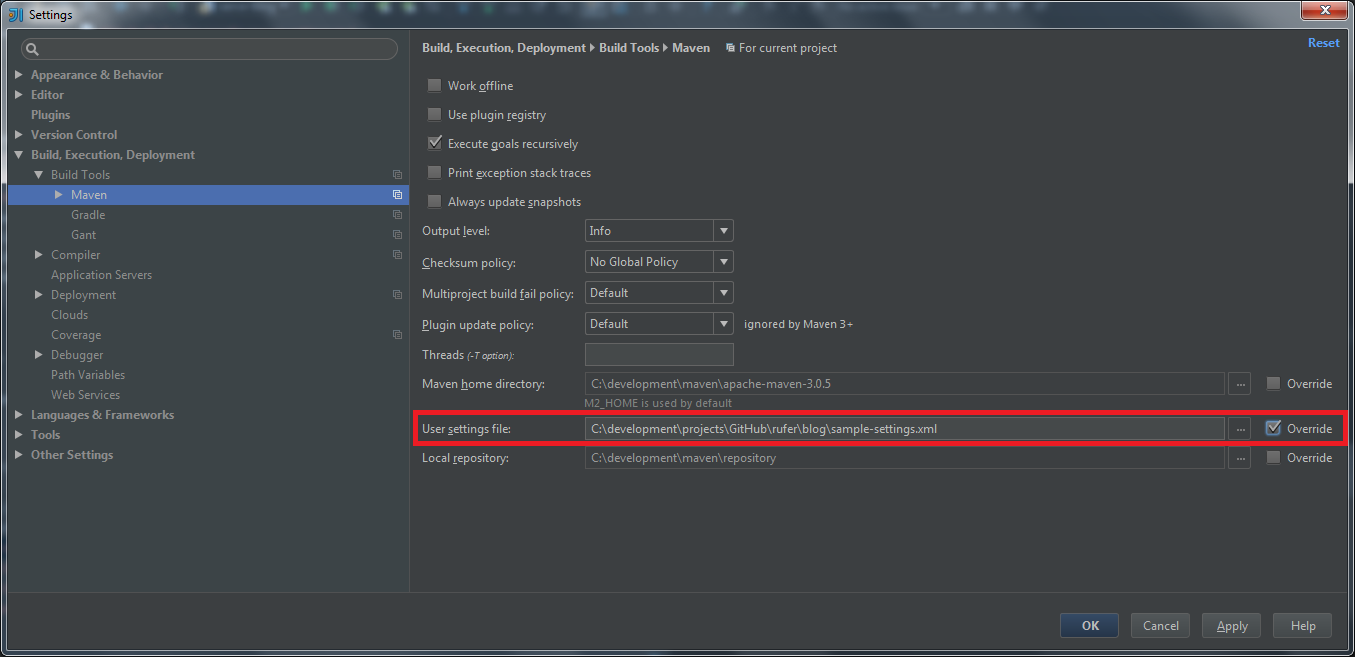1355x657 pixels.
Task: Click browse button for Local repository
Action: click(x=1240, y=458)
